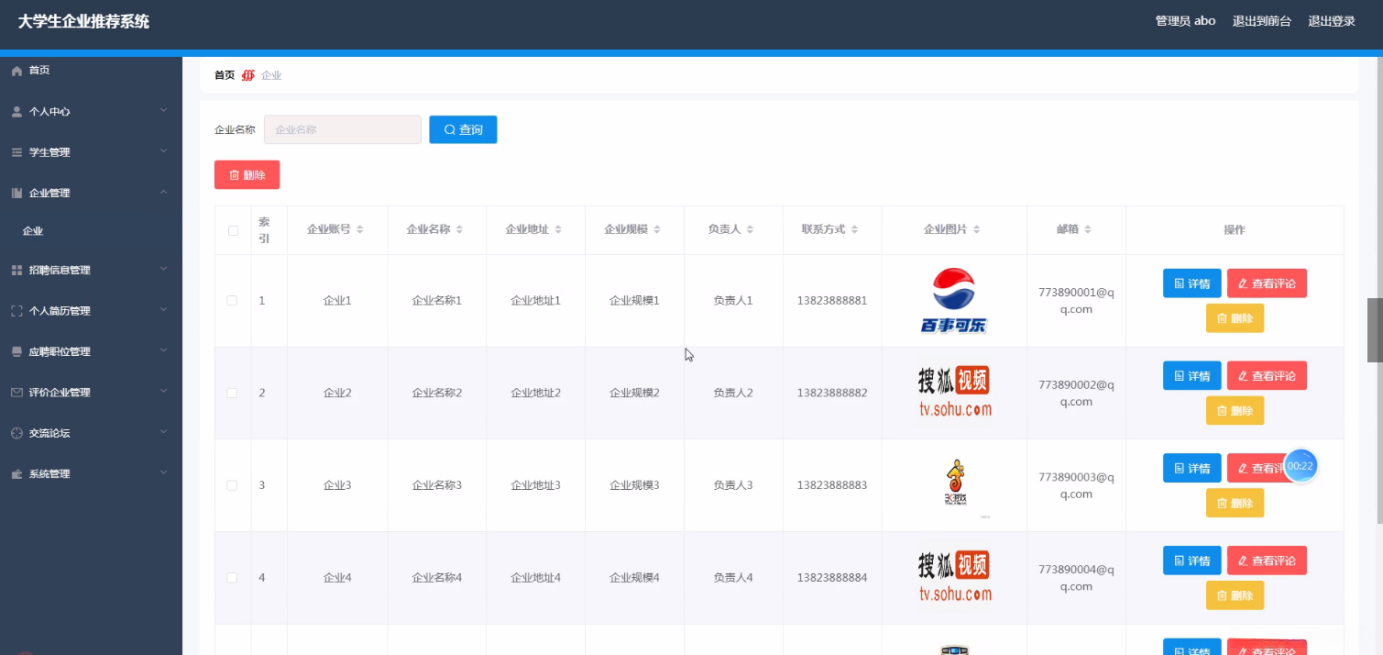Image resolution: width=1383 pixels, height=655 pixels.
Task: Click the red breadcrumb separator icon
Action: (248, 75)
